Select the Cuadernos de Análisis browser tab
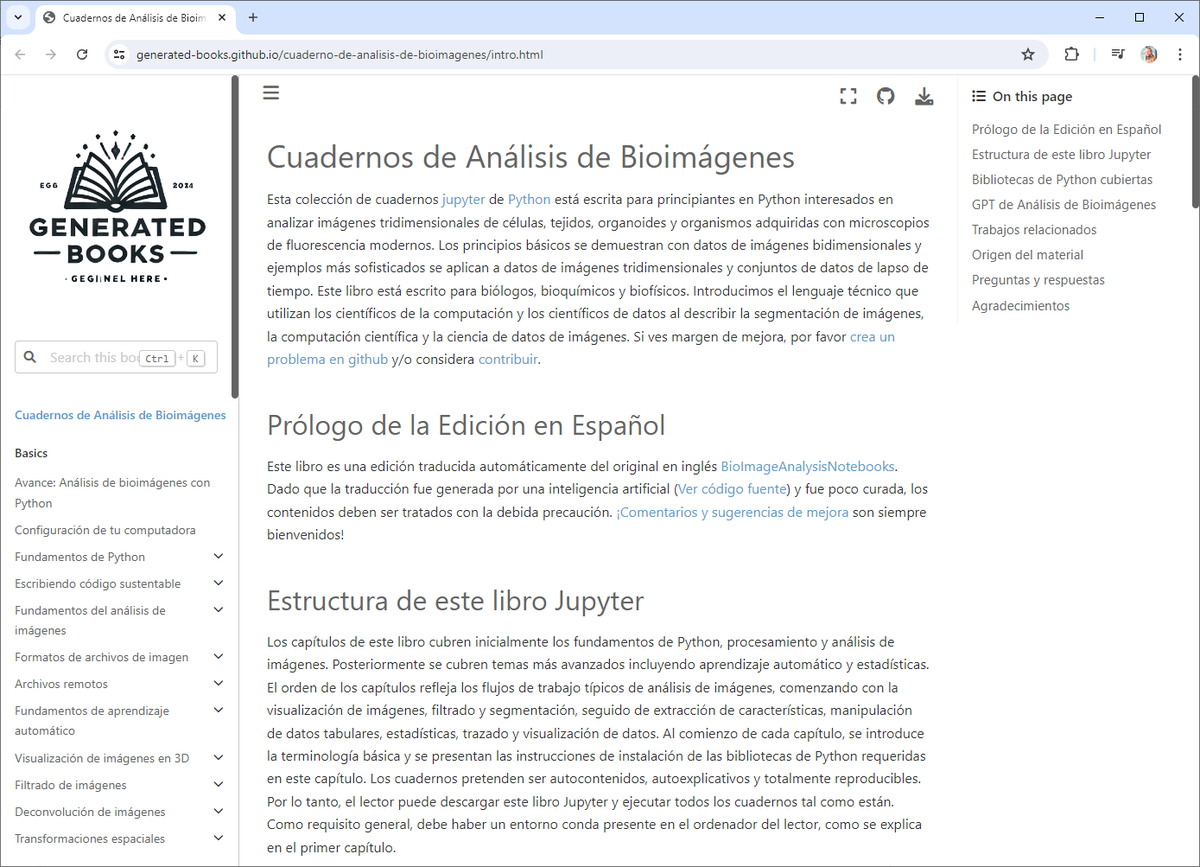 pos(136,18)
